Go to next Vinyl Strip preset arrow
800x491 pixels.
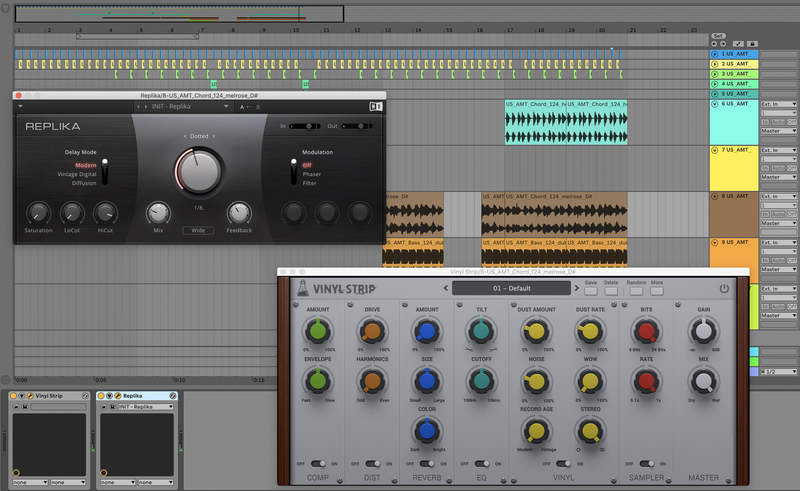[577, 288]
